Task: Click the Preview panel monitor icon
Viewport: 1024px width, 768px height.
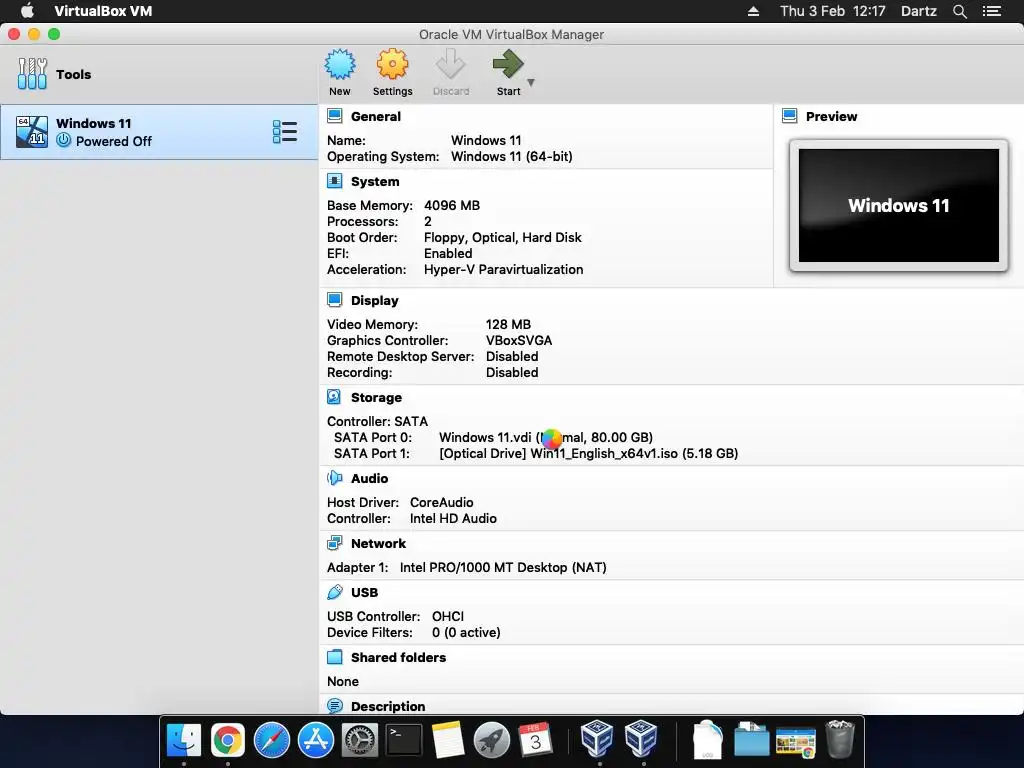Action: 790,116
